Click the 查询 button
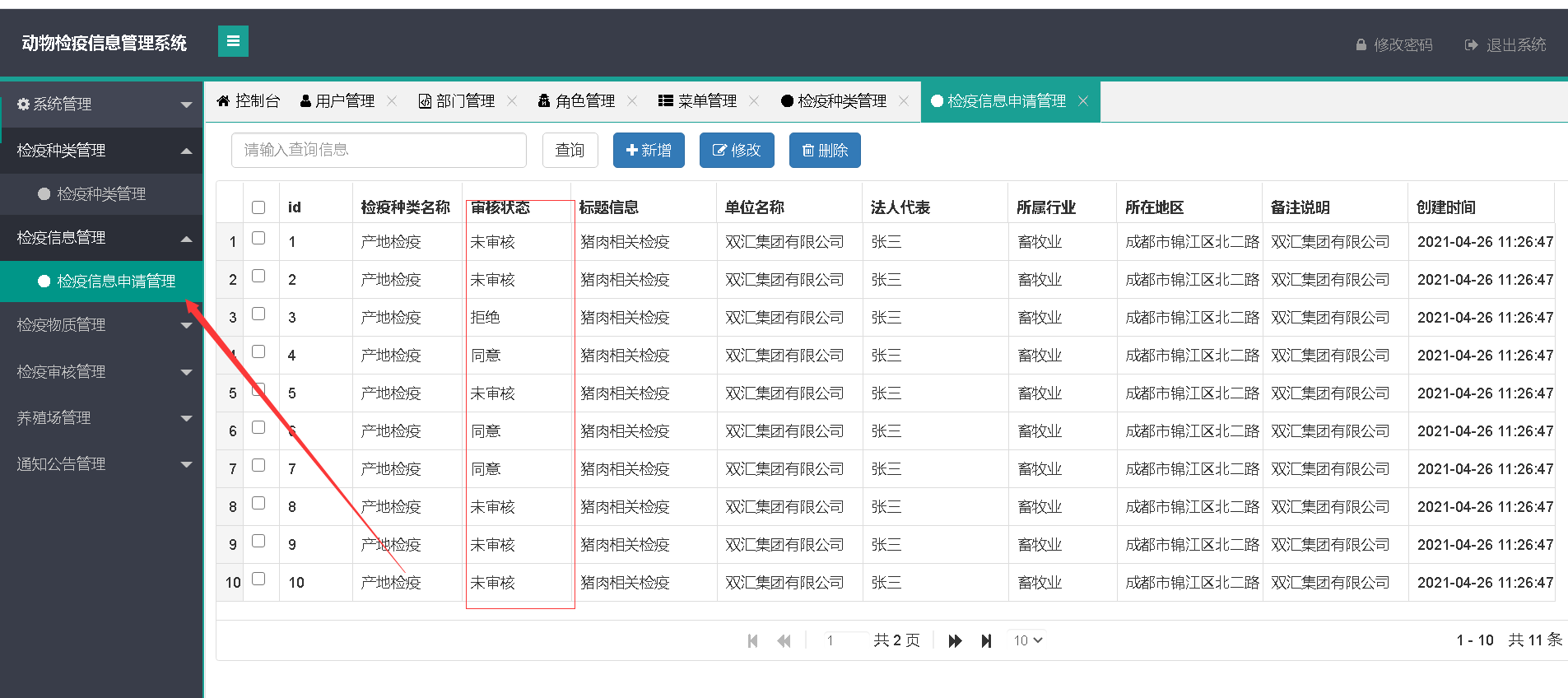The width and height of the screenshot is (1568, 698). 570,151
